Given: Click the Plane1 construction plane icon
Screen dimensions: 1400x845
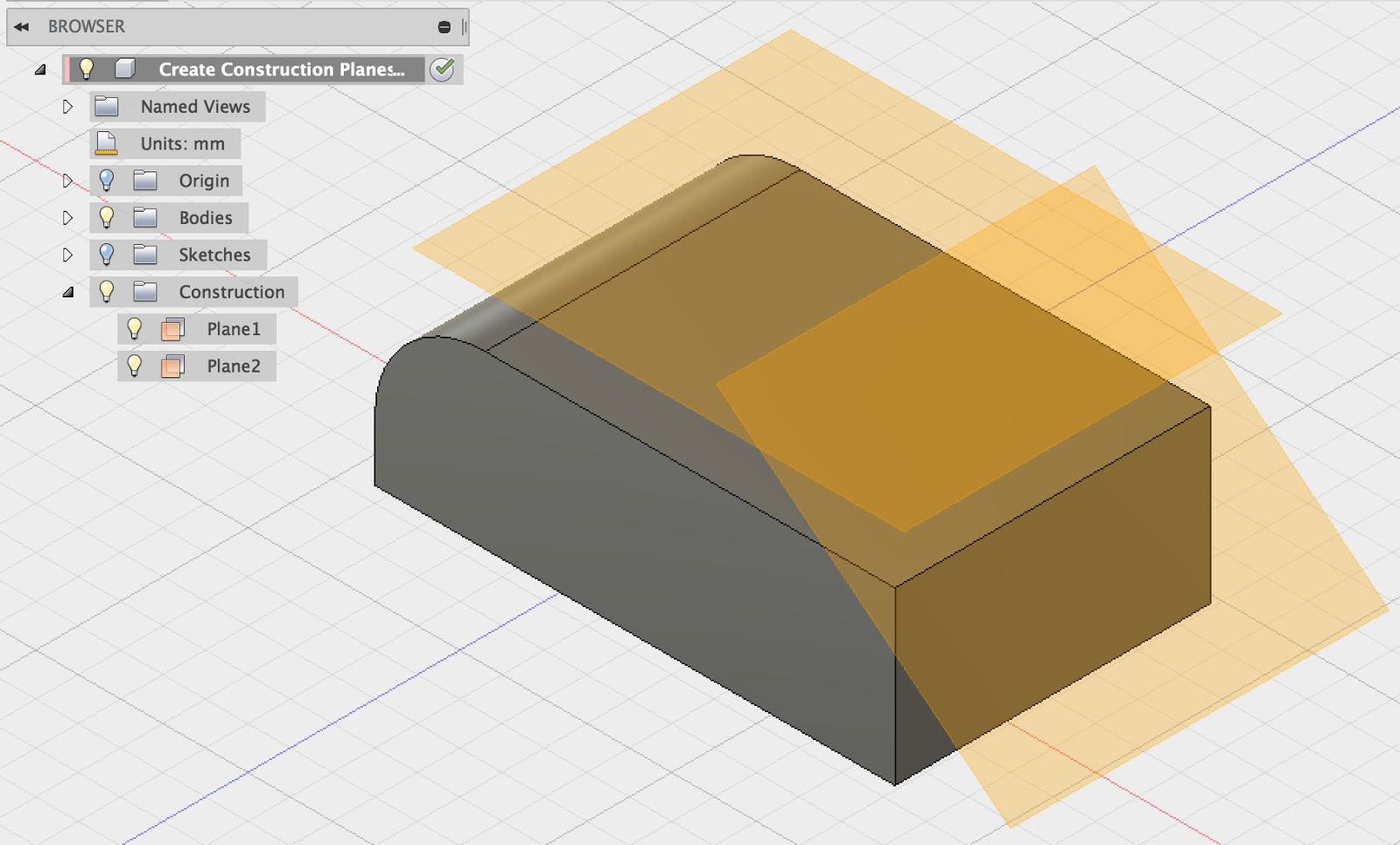Looking at the screenshot, I should point(173,330).
